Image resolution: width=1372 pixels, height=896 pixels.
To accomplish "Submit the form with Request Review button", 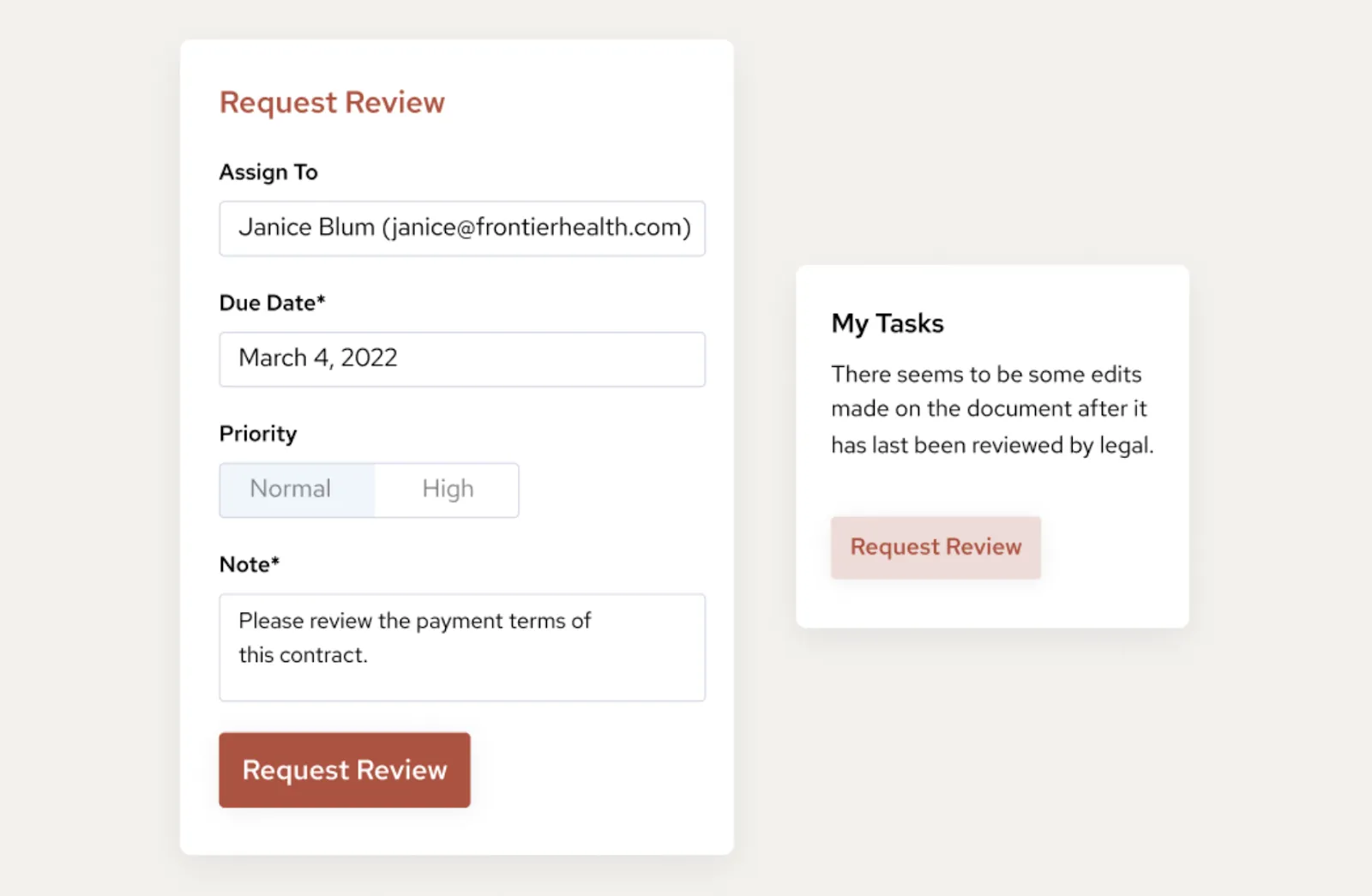I will pos(344,769).
